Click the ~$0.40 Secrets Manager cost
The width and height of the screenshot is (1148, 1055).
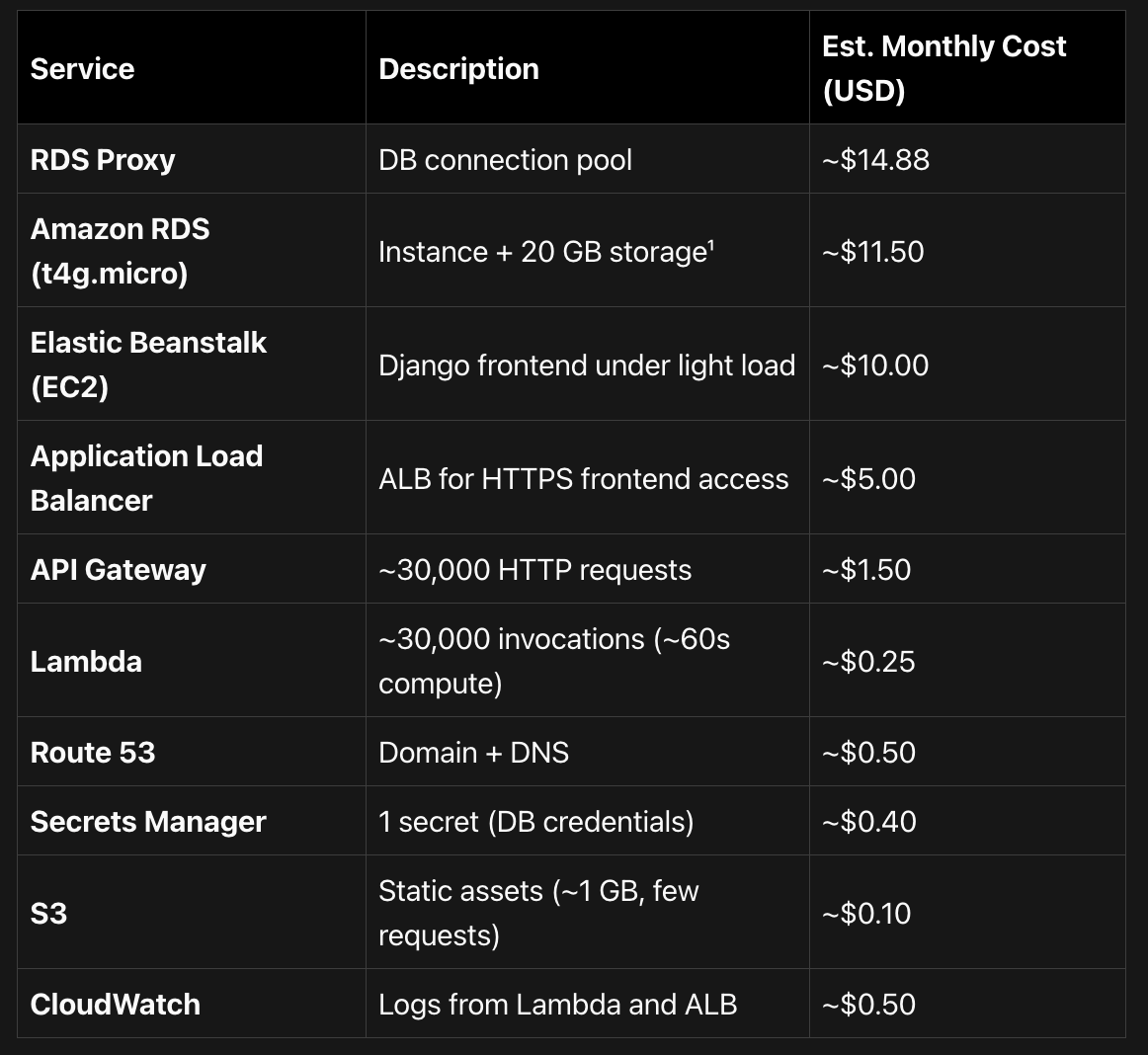pyautogui.click(x=868, y=821)
